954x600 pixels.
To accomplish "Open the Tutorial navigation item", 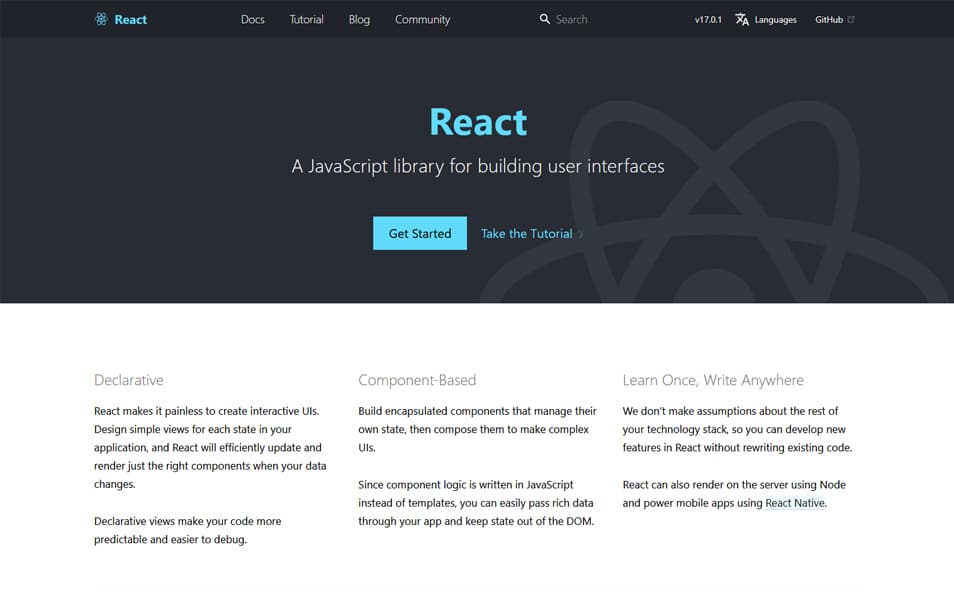I will tap(307, 19).
